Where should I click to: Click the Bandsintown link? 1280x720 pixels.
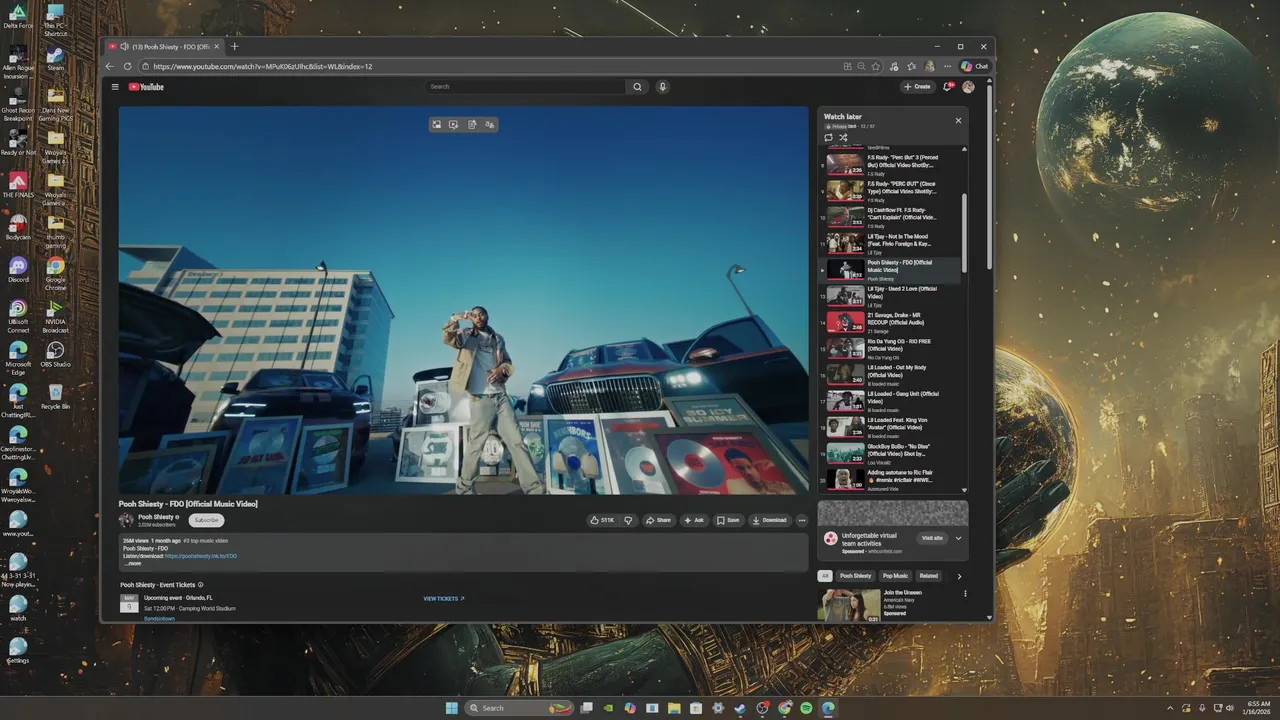(x=159, y=619)
